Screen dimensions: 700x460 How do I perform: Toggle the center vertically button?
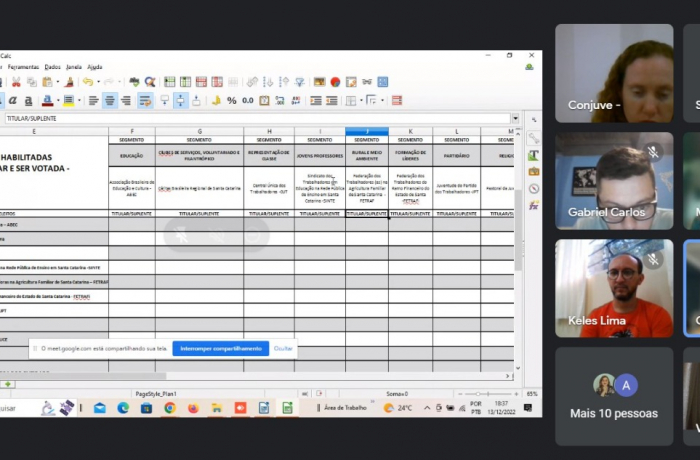pyautogui.click(x=180, y=100)
